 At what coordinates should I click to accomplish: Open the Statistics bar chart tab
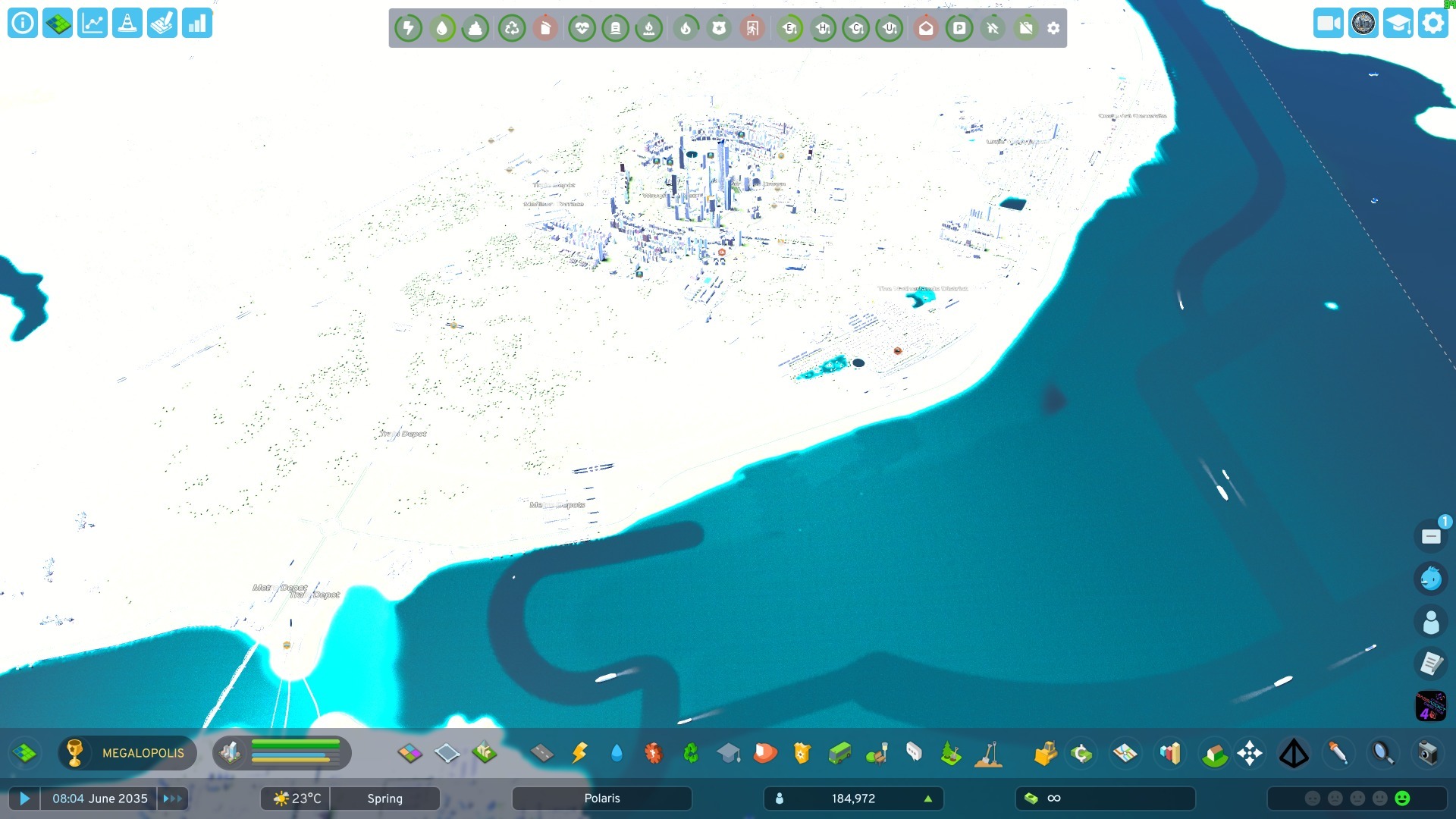[x=197, y=24]
